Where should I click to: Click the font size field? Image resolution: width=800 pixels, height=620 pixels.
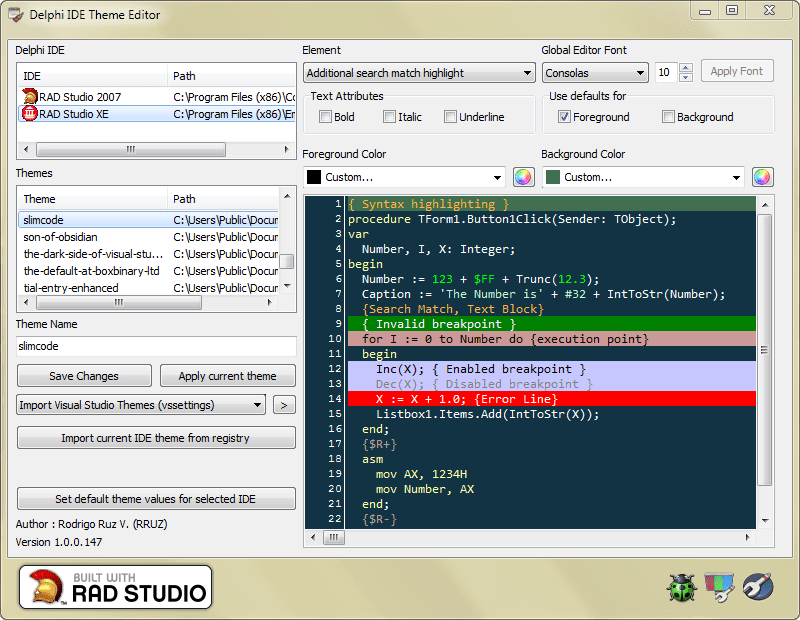coord(667,72)
